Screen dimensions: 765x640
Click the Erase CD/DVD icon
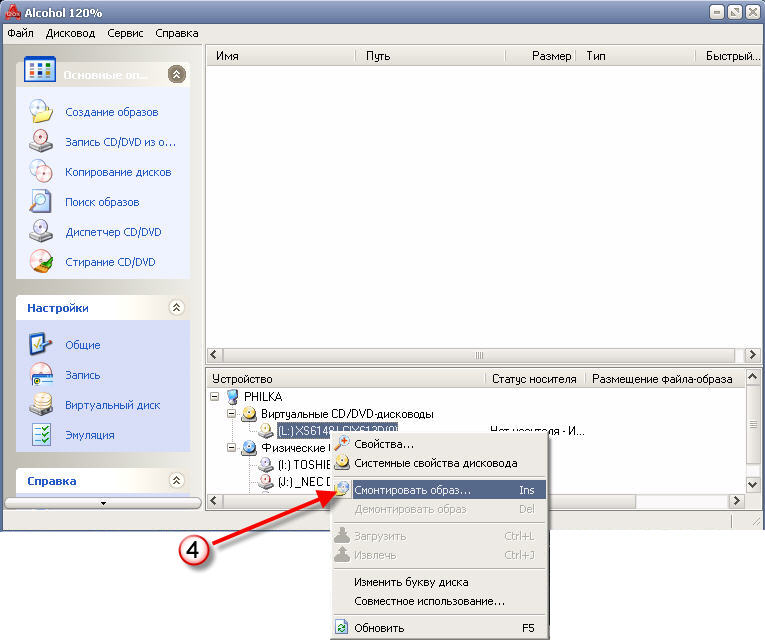tap(41, 261)
